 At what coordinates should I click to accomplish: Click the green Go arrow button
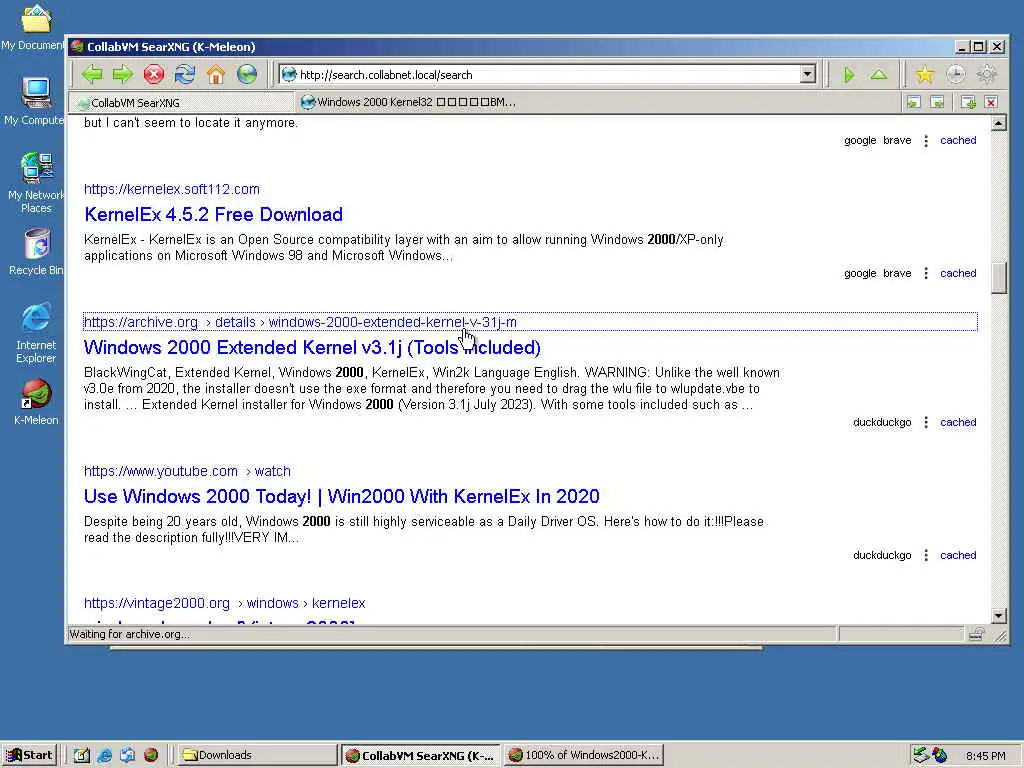(x=848, y=74)
